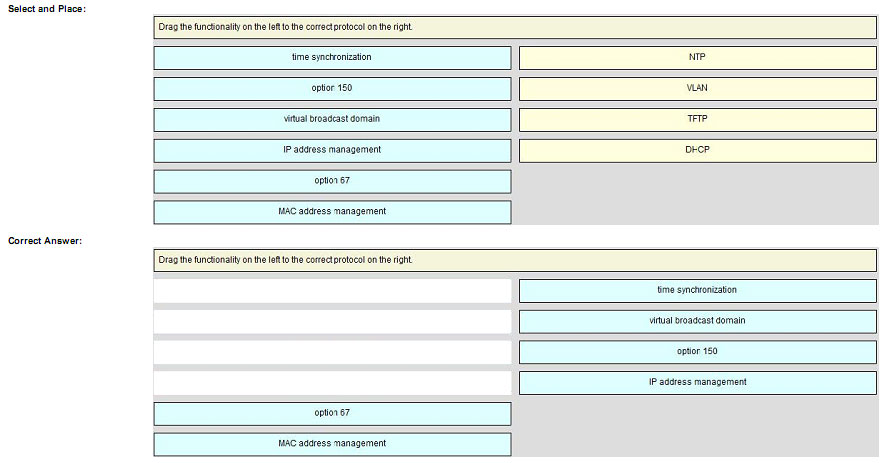Select the VLAN protocol target box

(x=697, y=88)
